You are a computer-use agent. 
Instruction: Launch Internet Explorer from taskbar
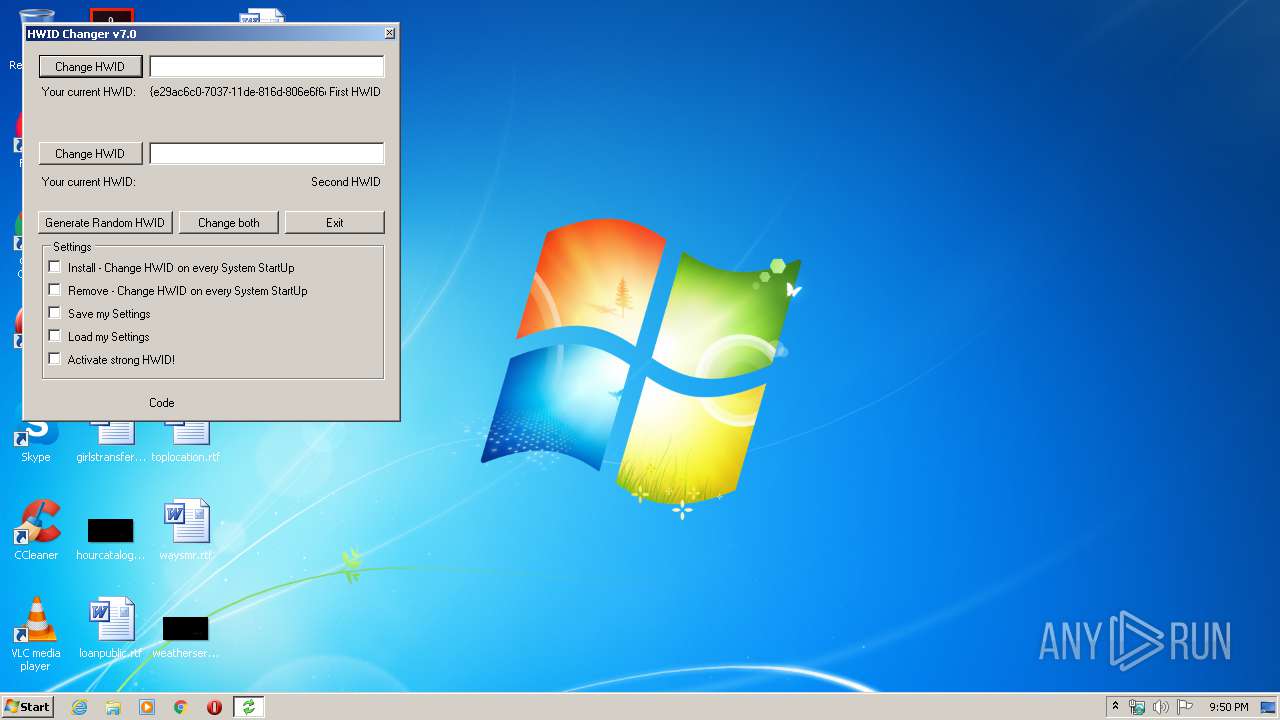click(x=79, y=707)
